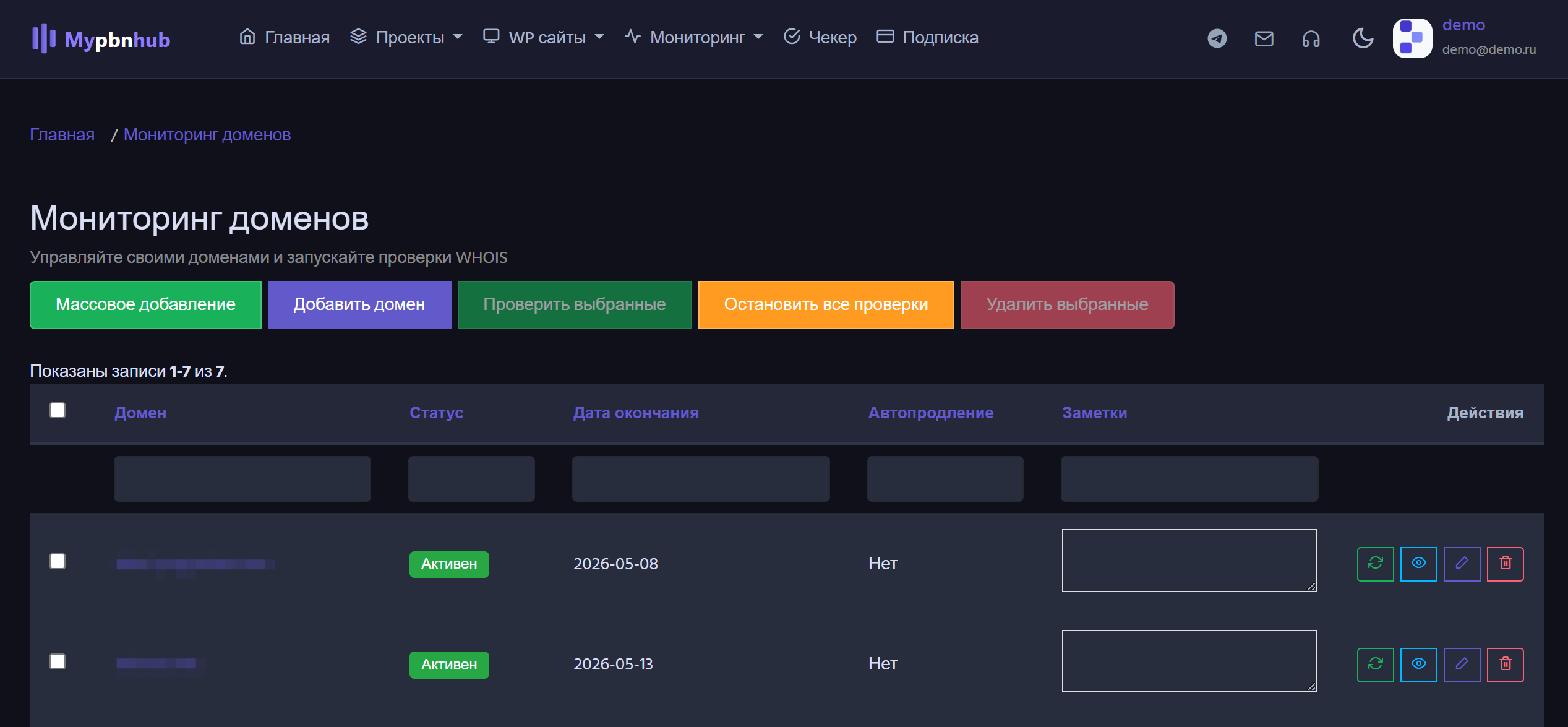Follow the Главная breadcrumb link
This screenshot has height=727, width=1568.
click(62, 134)
